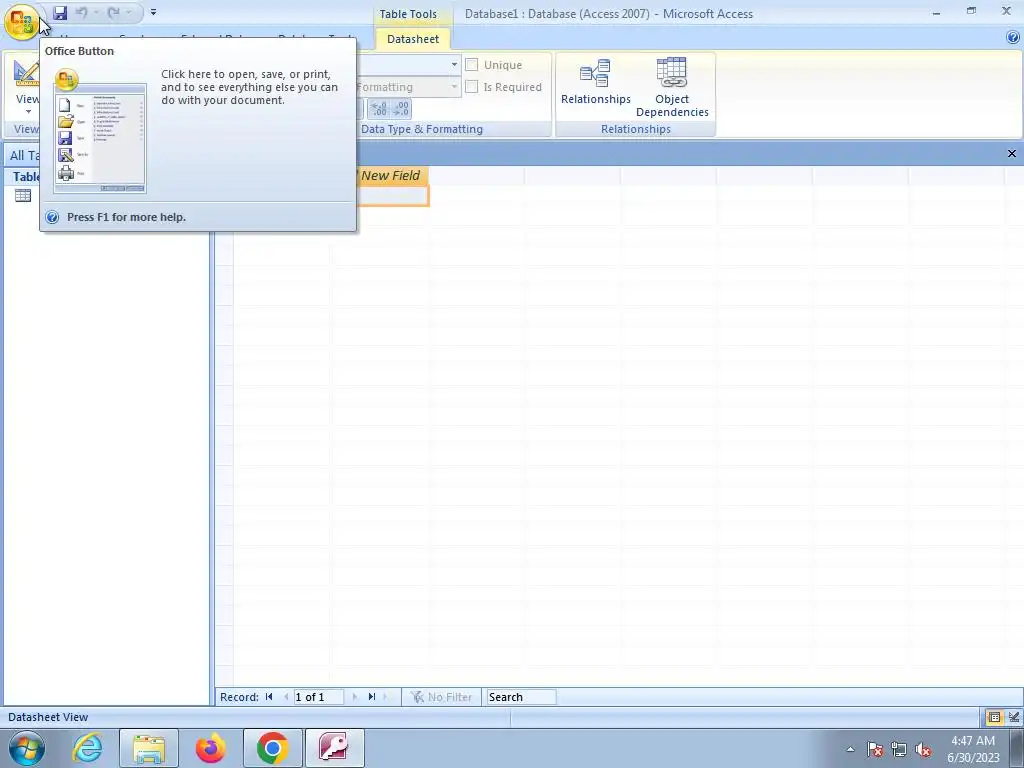Image resolution: width=1024 pixels, height=768 pixels.
Task: Increase decimal places button
Action: [x=379, y=108]
